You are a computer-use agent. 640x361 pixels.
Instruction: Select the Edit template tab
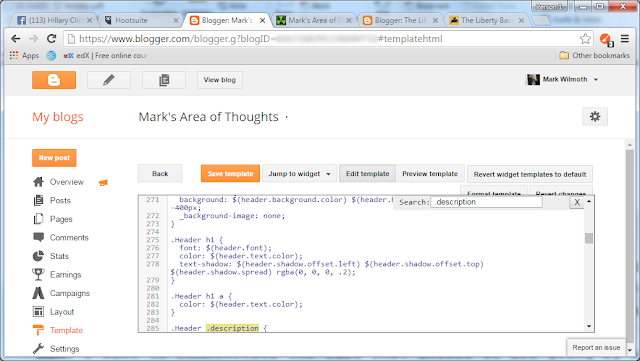pos(367,174)
